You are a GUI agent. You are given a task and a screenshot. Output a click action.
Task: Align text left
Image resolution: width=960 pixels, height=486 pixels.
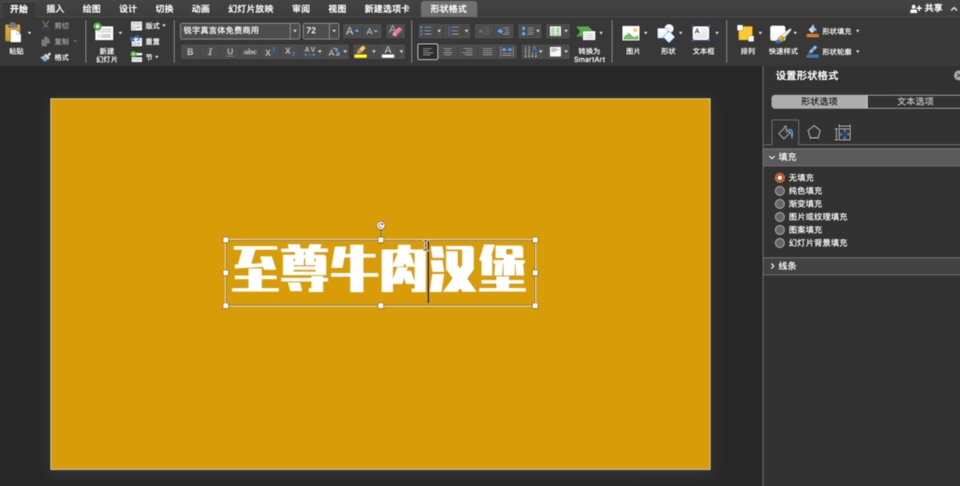[428, 52]
